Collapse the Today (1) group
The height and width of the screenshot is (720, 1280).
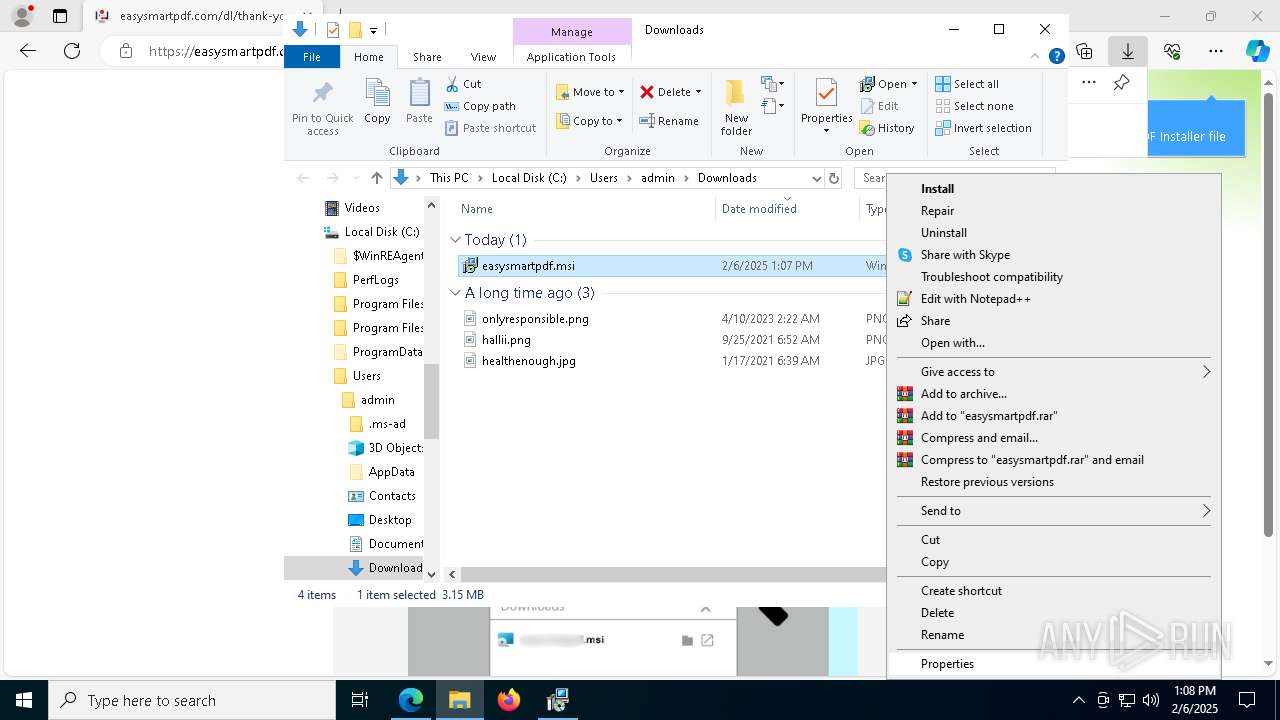pyautogui.click(x=455, y=240)
